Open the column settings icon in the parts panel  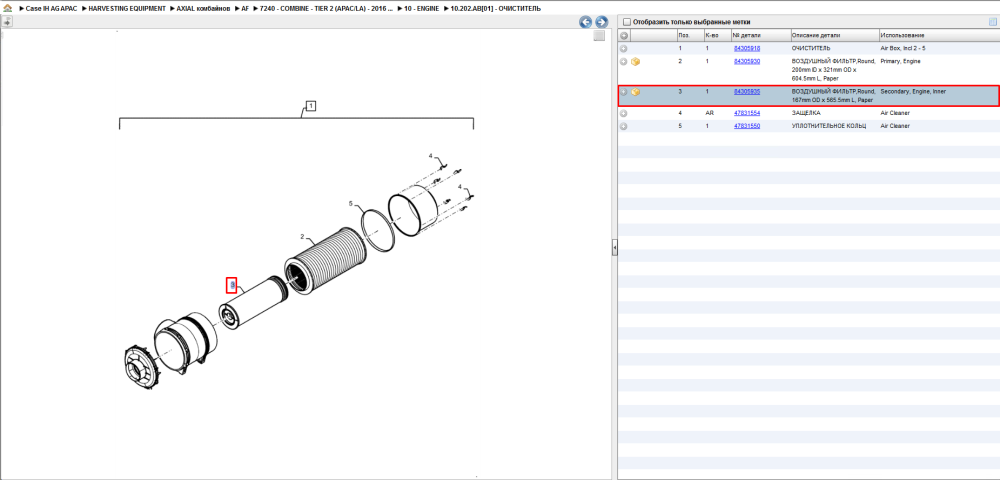point(992,22)
